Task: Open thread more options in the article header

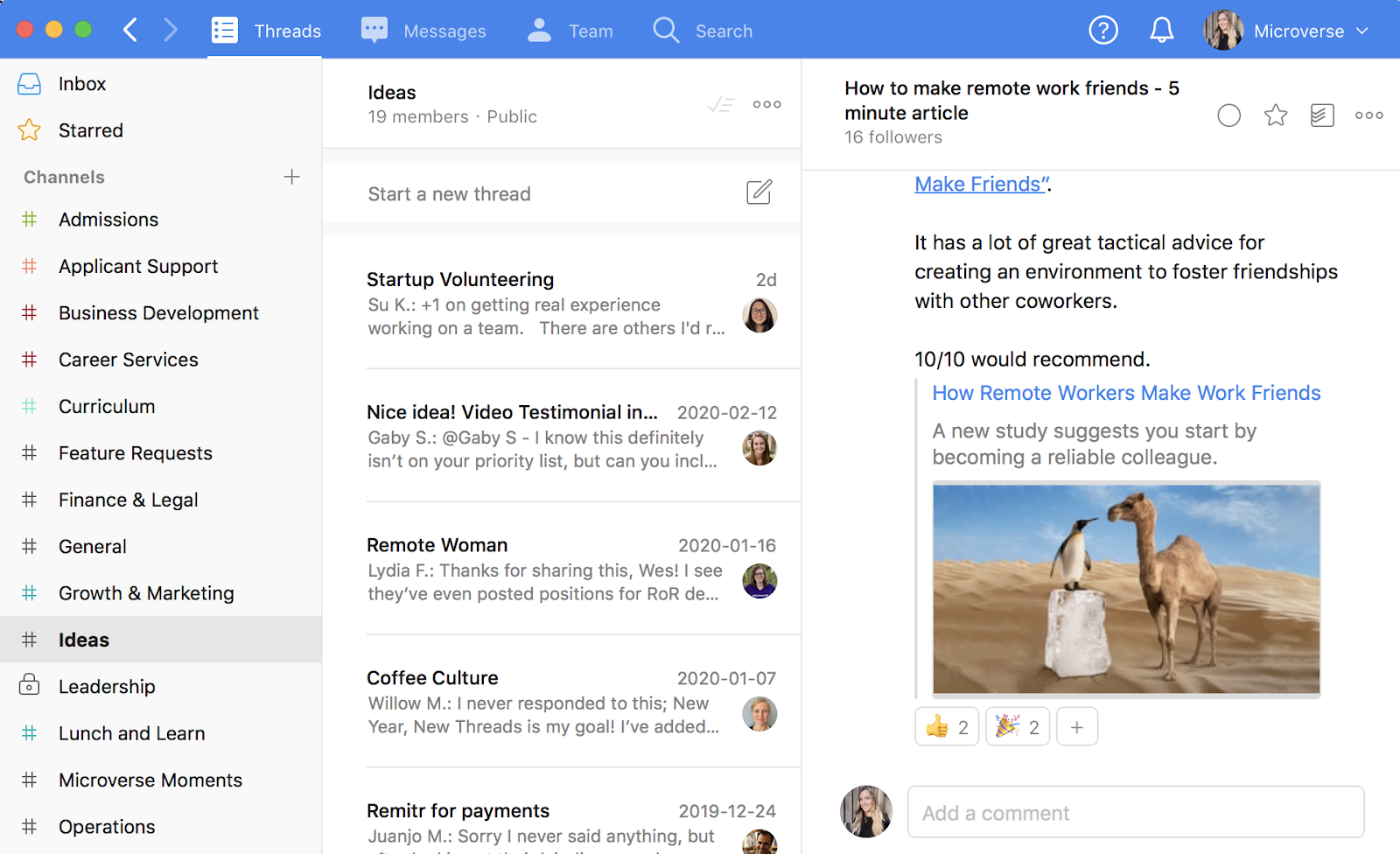Action: point(1369,115)
